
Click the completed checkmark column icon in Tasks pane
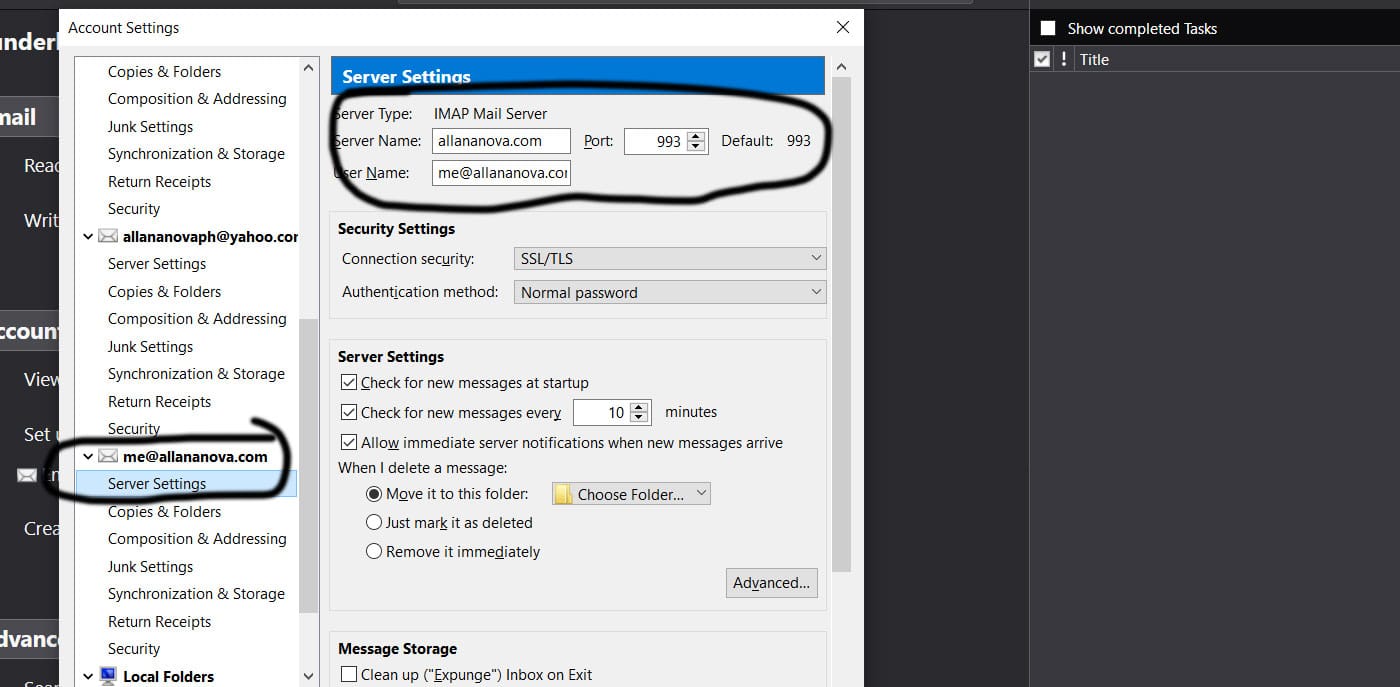click(1042, 59)
